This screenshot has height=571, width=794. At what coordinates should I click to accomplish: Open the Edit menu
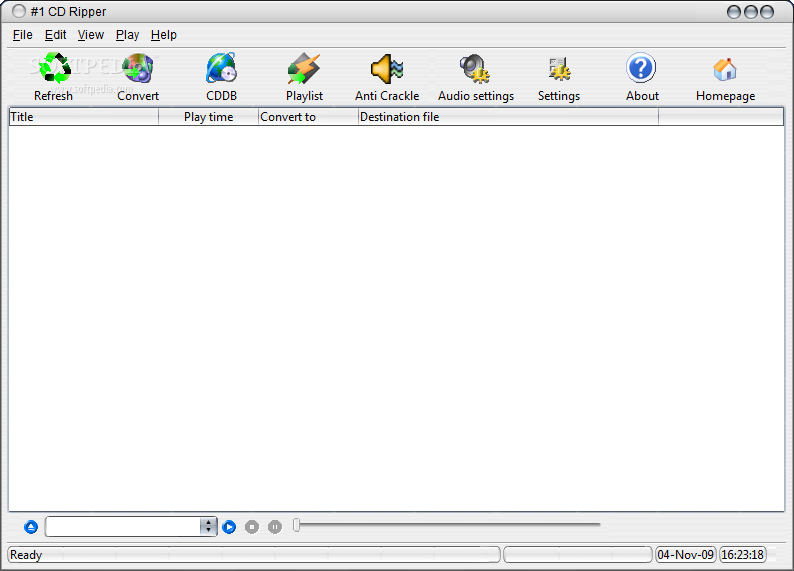55,35
